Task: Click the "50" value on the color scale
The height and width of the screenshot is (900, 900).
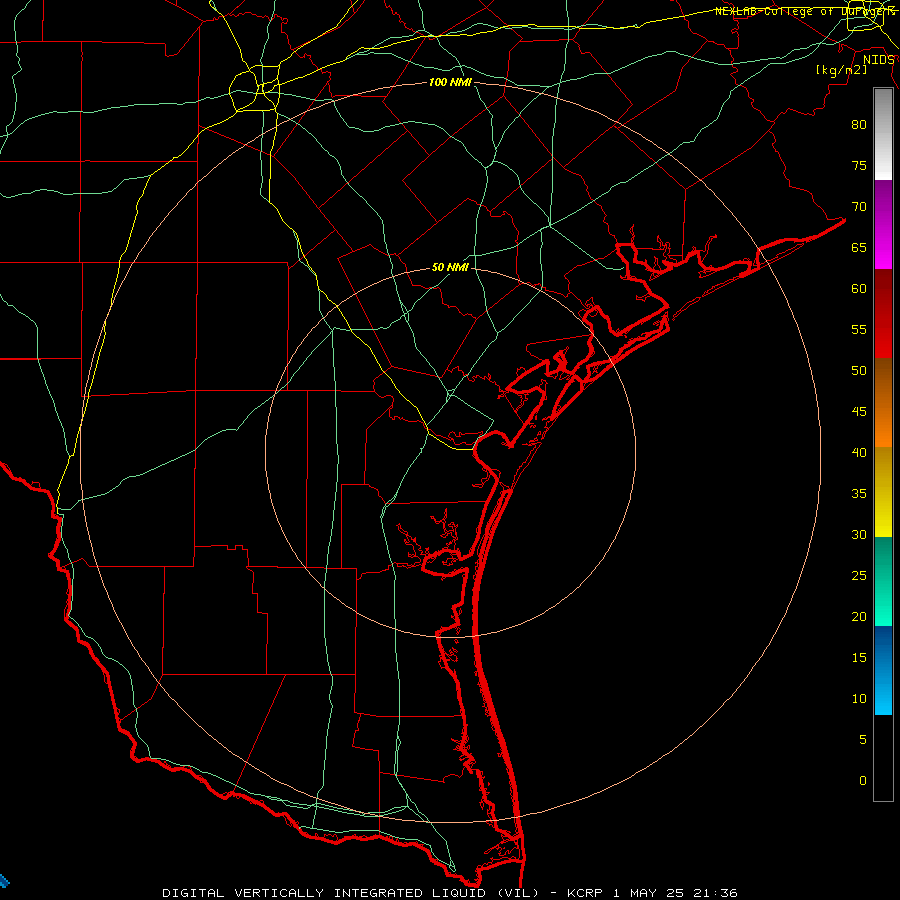Action: 859,370
